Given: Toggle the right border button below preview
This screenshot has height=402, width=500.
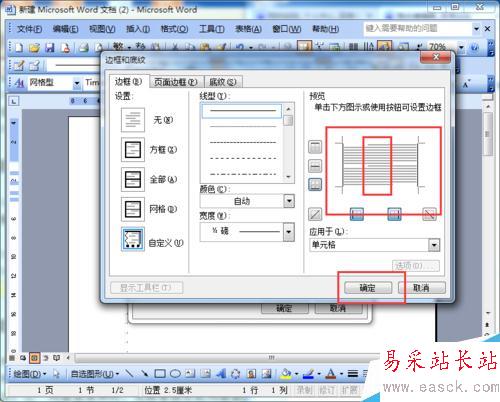Looking at the screenshot, I should click(395, 214).
